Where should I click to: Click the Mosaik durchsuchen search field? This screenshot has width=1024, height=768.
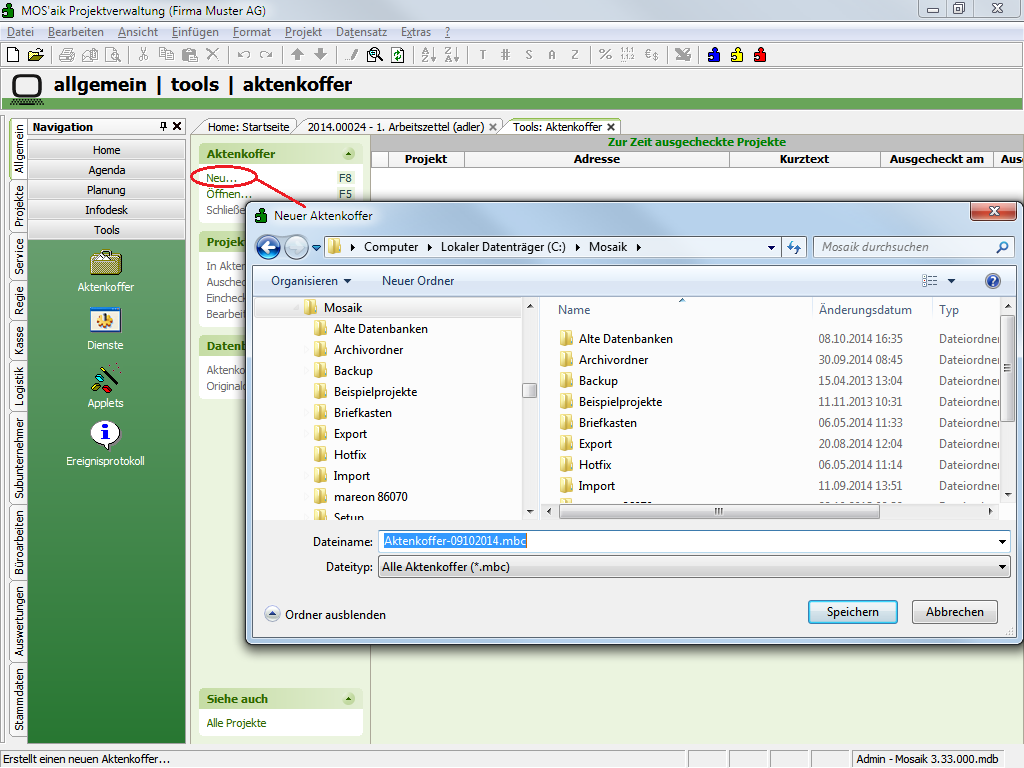(914, 248)
